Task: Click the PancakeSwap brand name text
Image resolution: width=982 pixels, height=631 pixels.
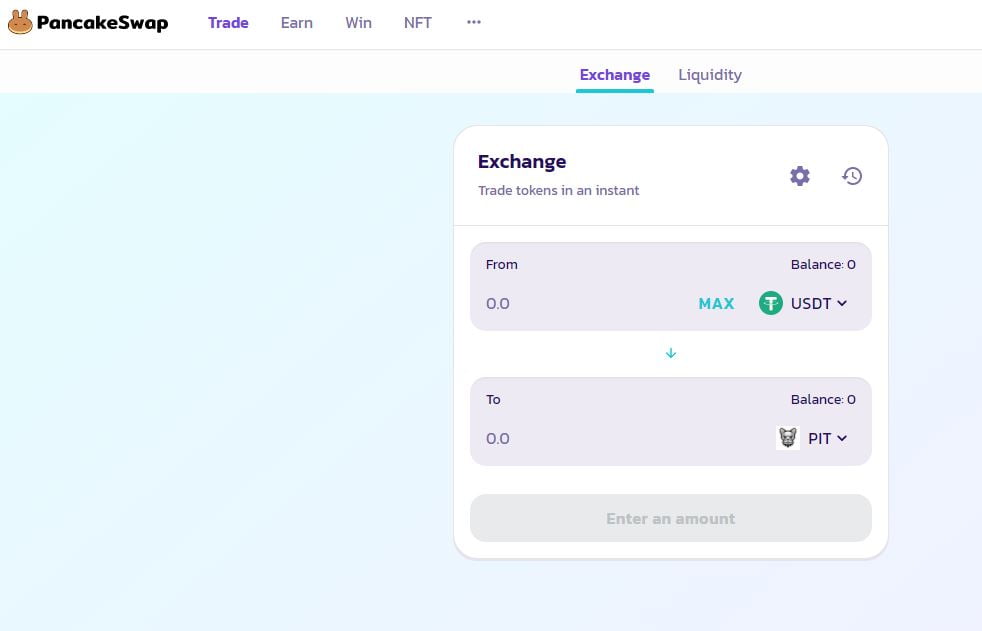Action: (102, 22)
